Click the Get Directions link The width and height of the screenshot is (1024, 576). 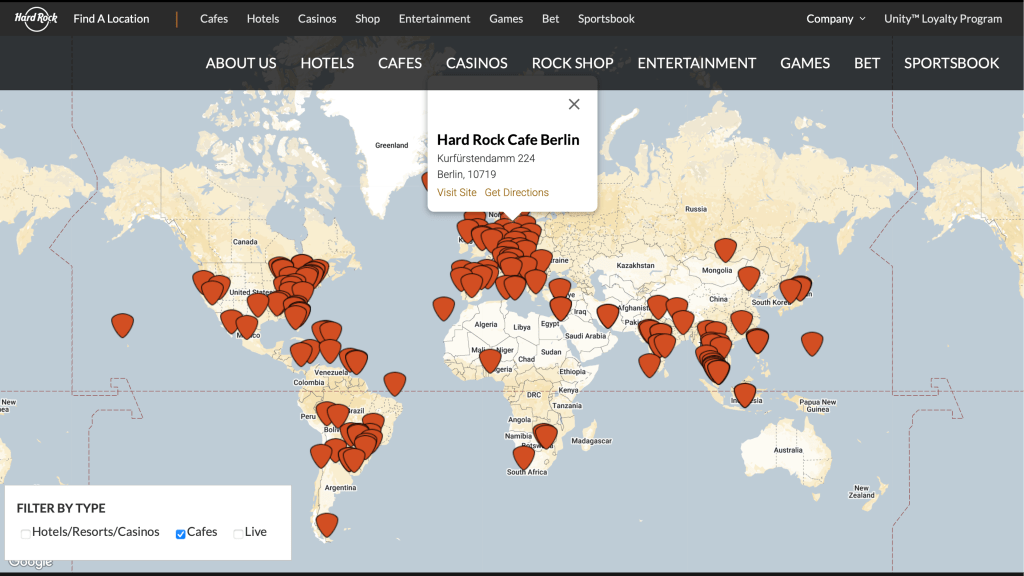click(516, 193)
